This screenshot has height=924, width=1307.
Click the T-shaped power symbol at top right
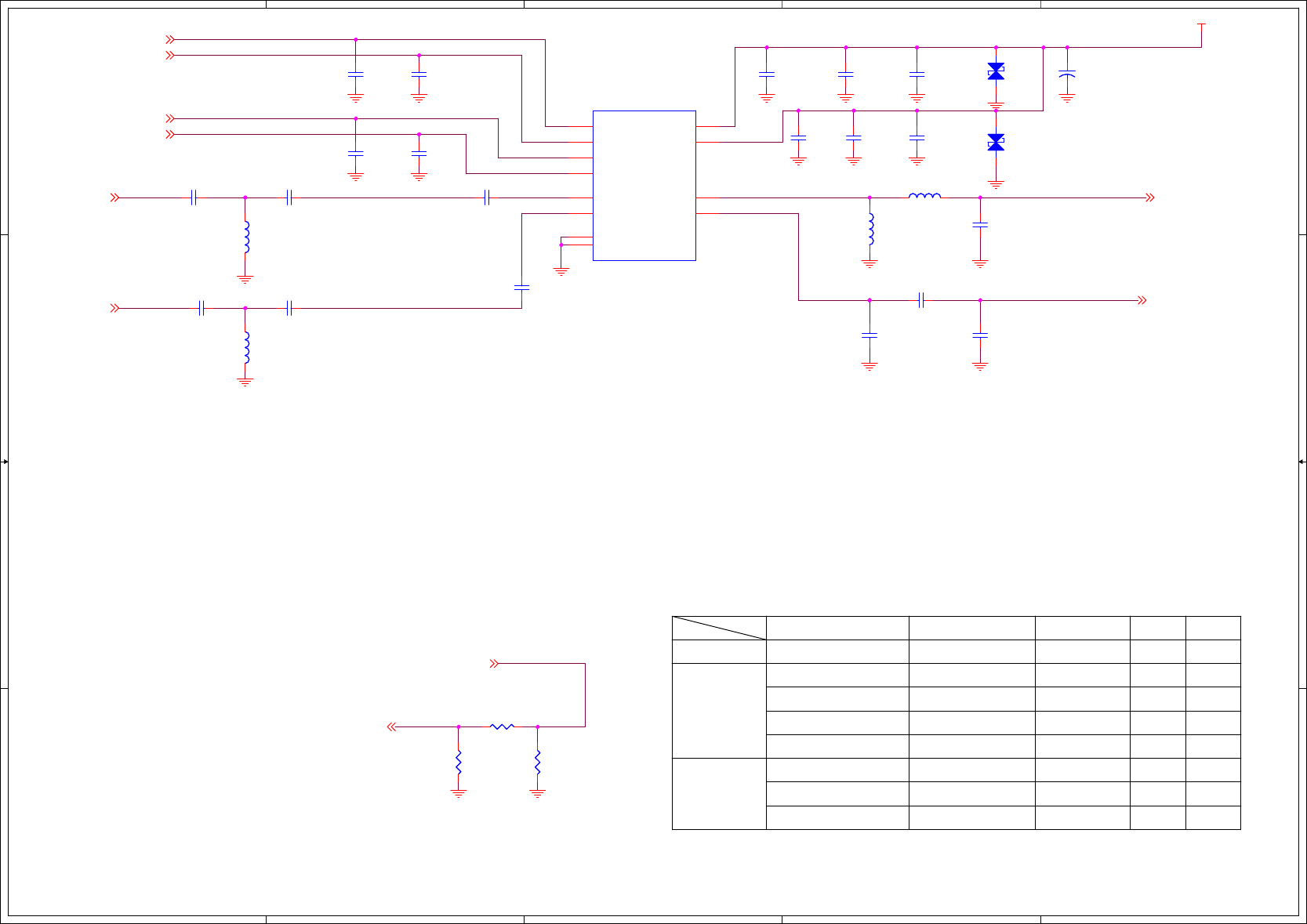[x=1201, y=27]
